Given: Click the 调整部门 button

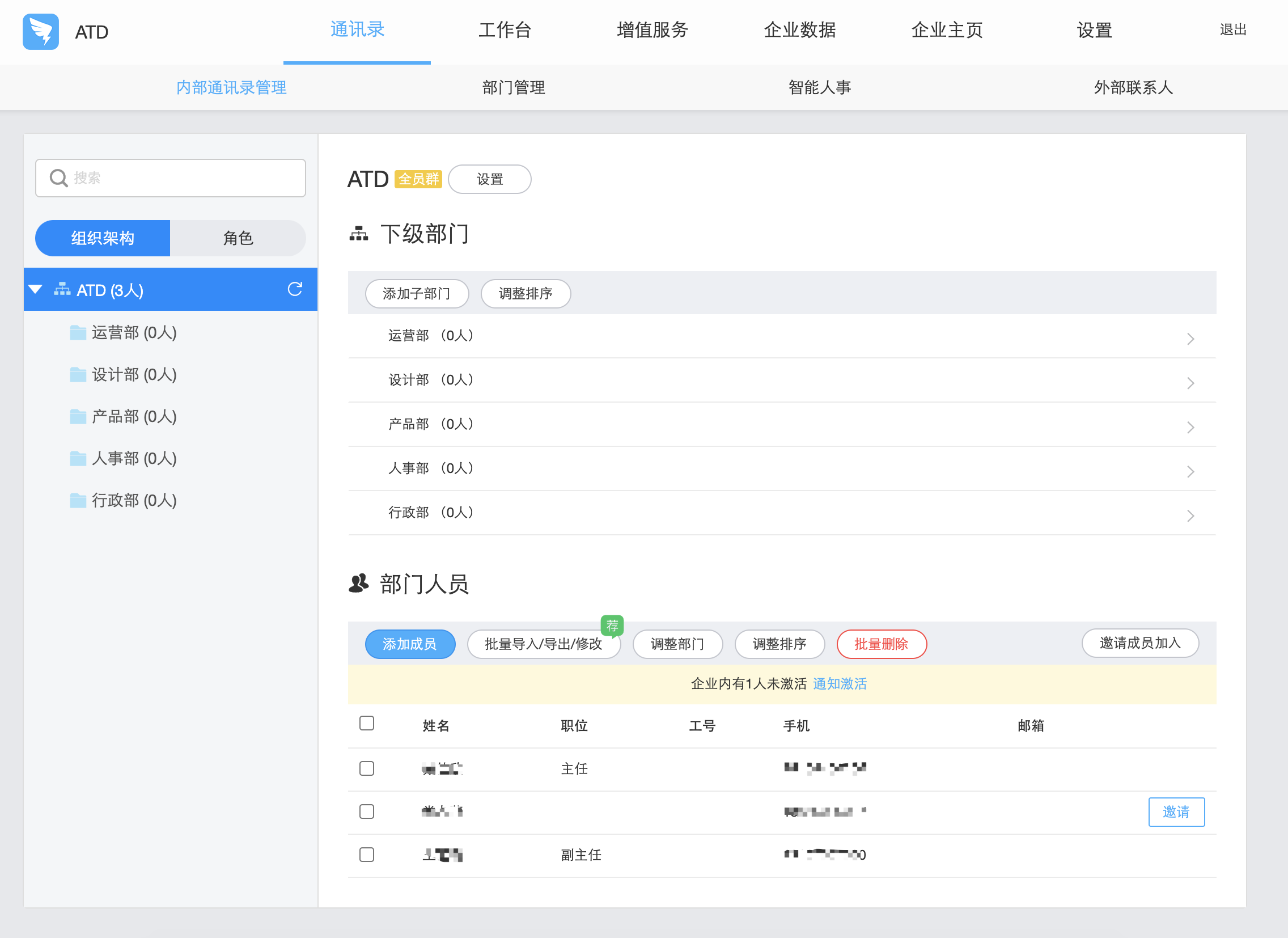Looking at the screenshot, I should (678, 644).
